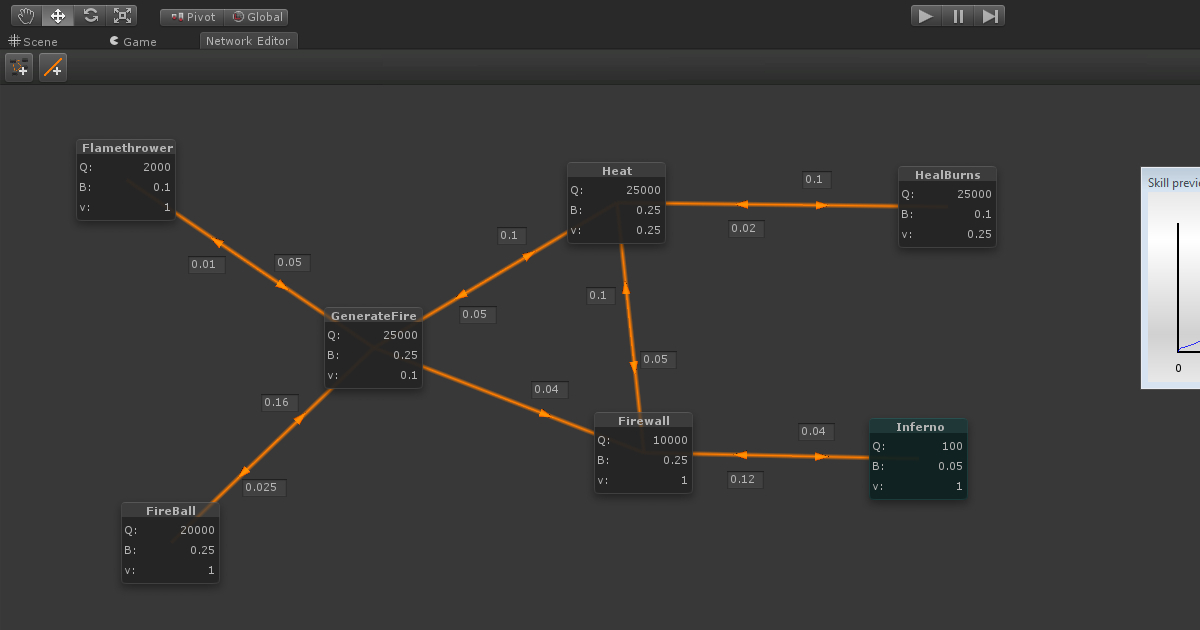Click 0.05 weight on GenerateFire–Heat edge
1200x630 pixels.
pos(478,315)
